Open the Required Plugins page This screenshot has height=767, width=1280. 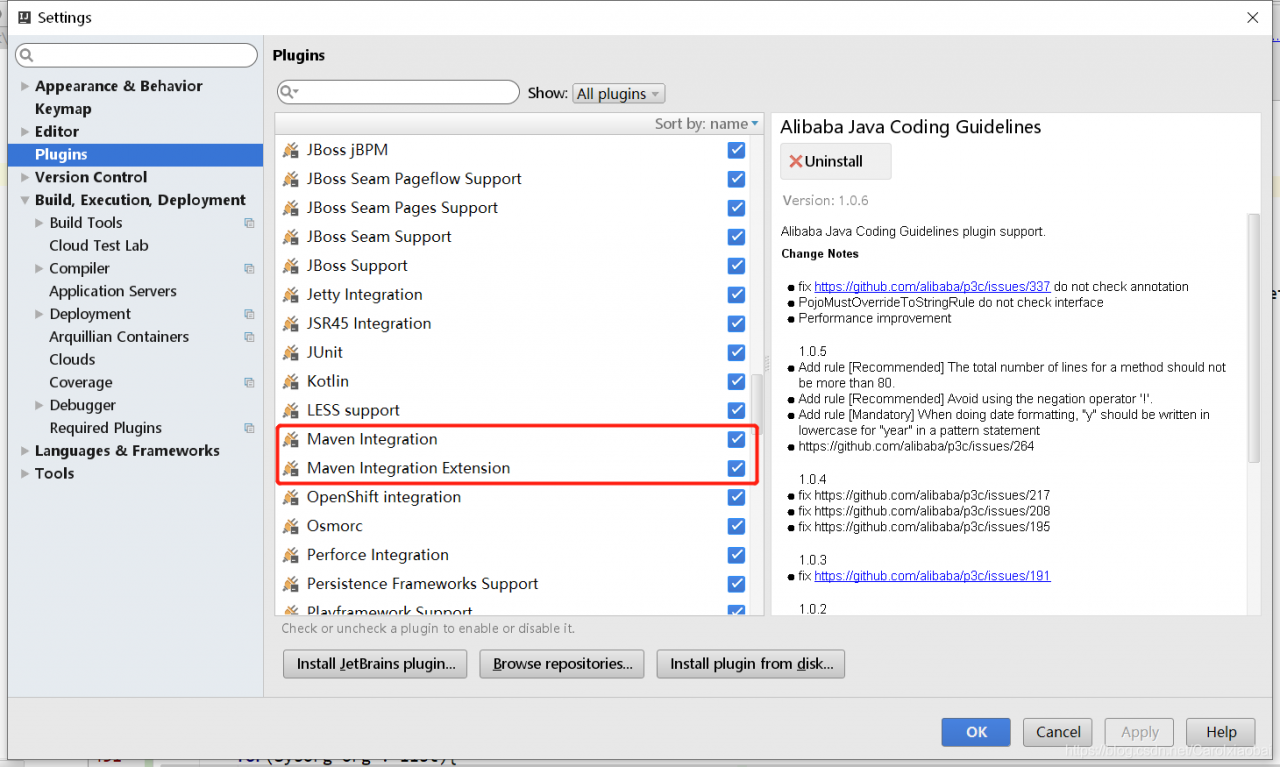pyautogui.click(x=105, y=428)
